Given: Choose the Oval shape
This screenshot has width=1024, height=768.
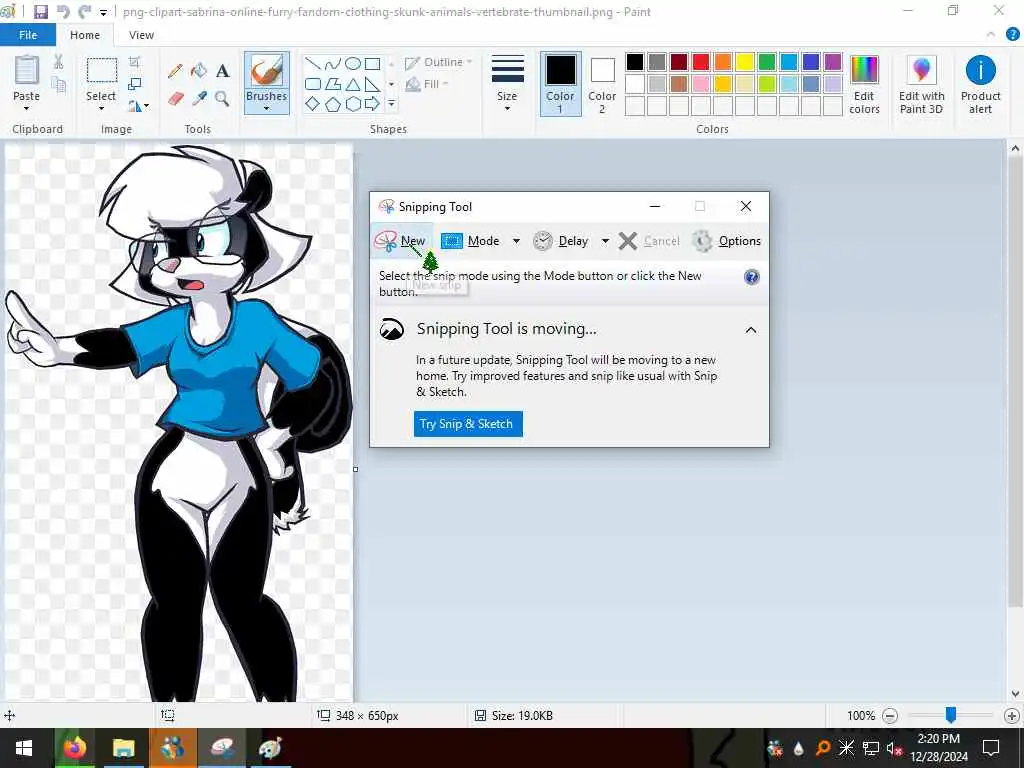Looking at the screenshot, I should click(x=353, y=63).
